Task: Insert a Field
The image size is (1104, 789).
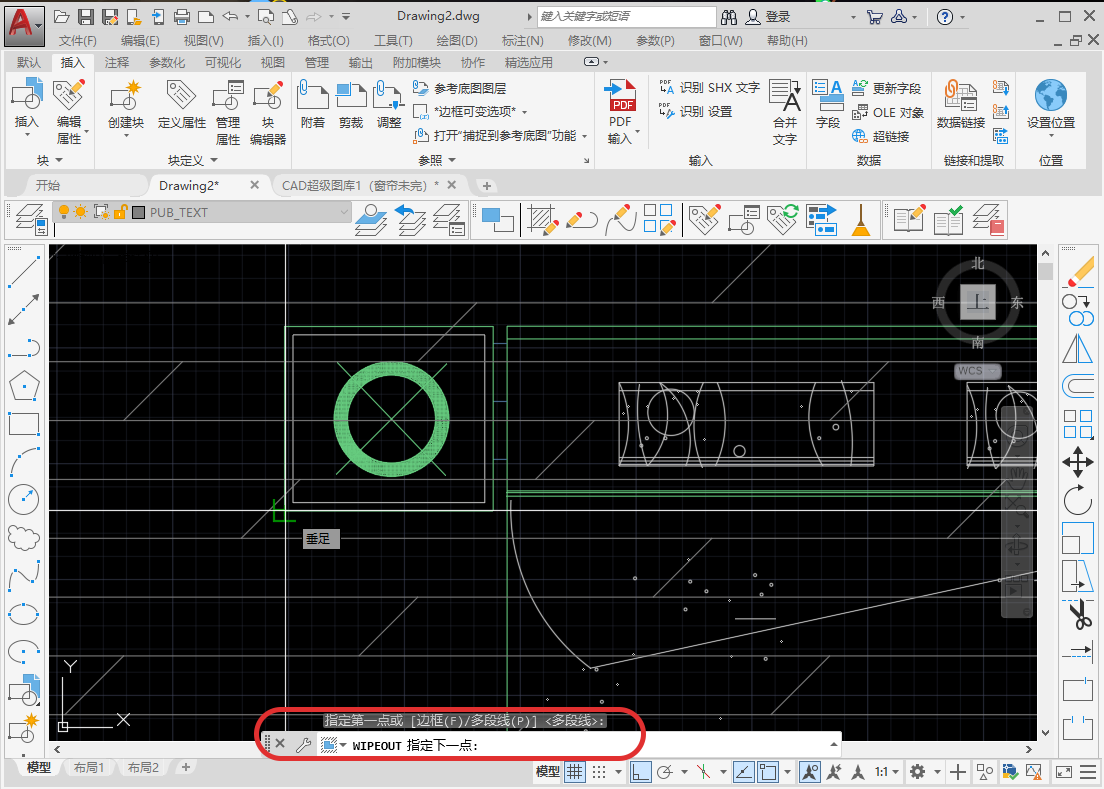Action: coord(828,104)
